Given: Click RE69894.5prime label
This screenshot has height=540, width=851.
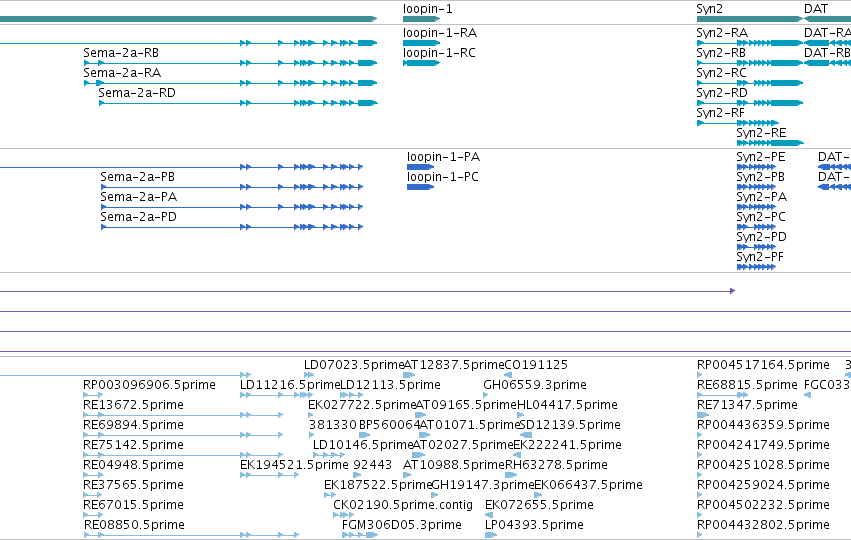Looking at the screenshot, I should click(134, 425).
